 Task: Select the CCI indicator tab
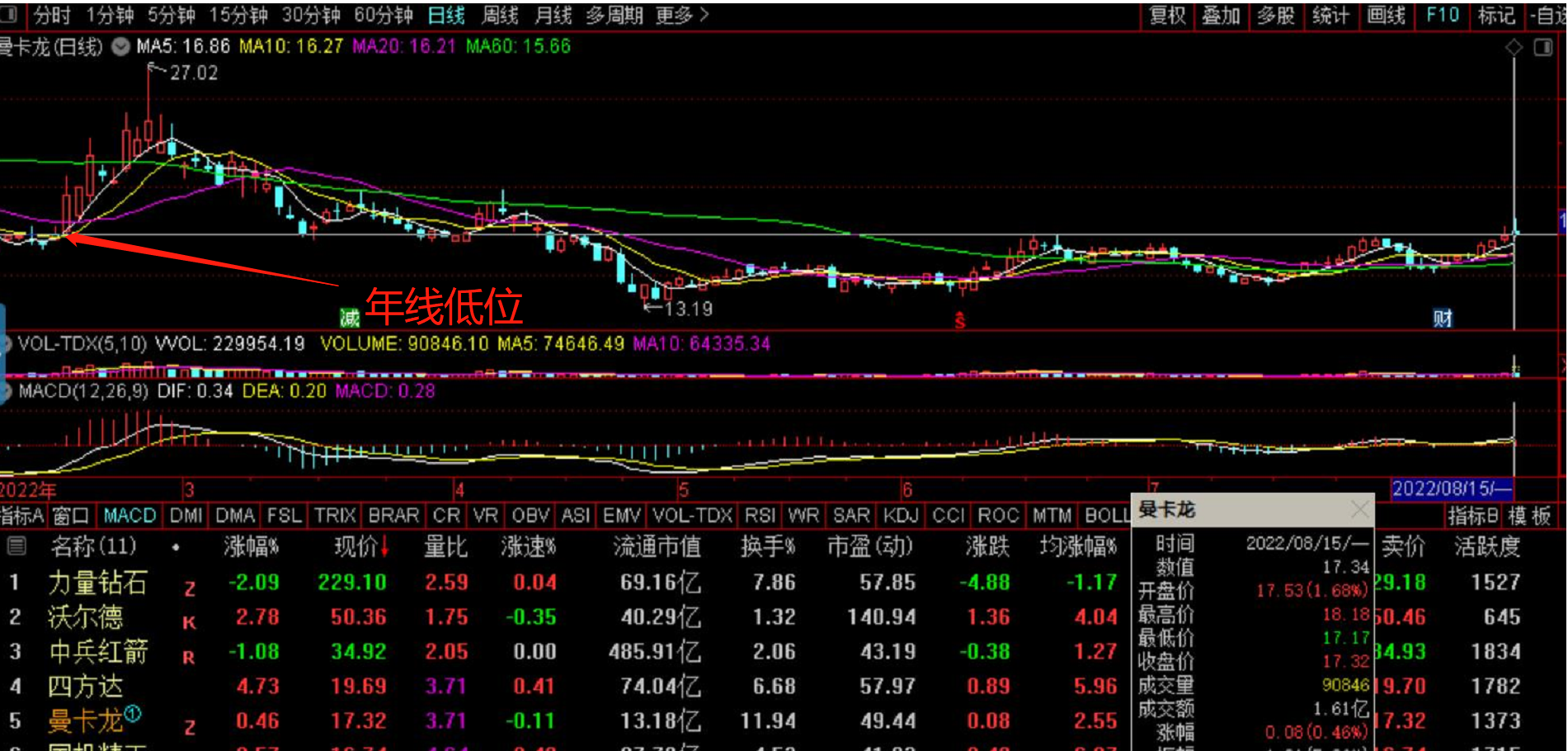coord(949,516)
